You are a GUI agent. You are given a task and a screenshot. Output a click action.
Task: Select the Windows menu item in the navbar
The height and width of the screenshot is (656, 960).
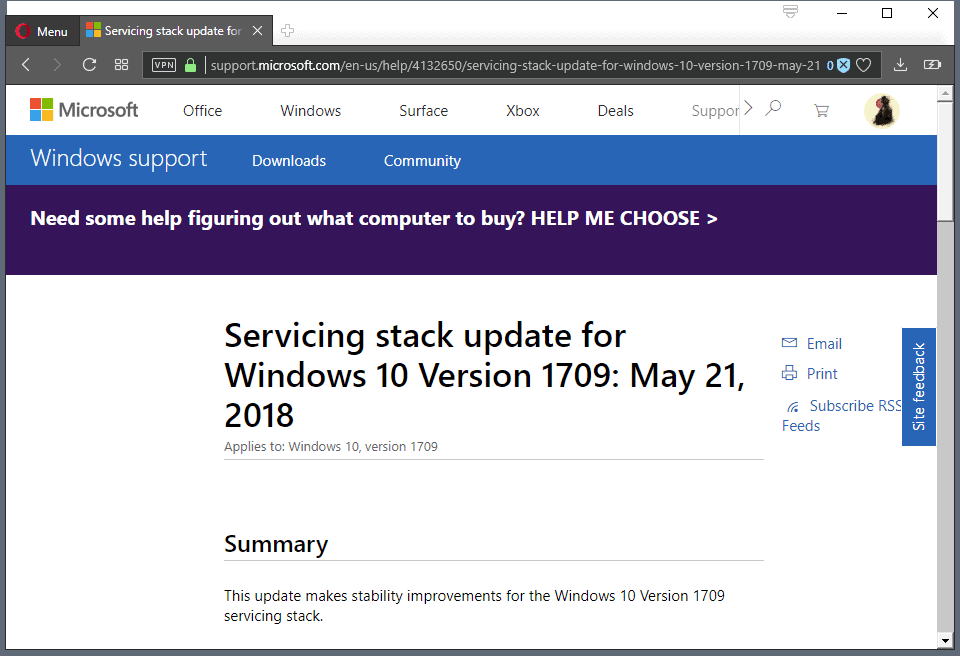coord(310,110)
